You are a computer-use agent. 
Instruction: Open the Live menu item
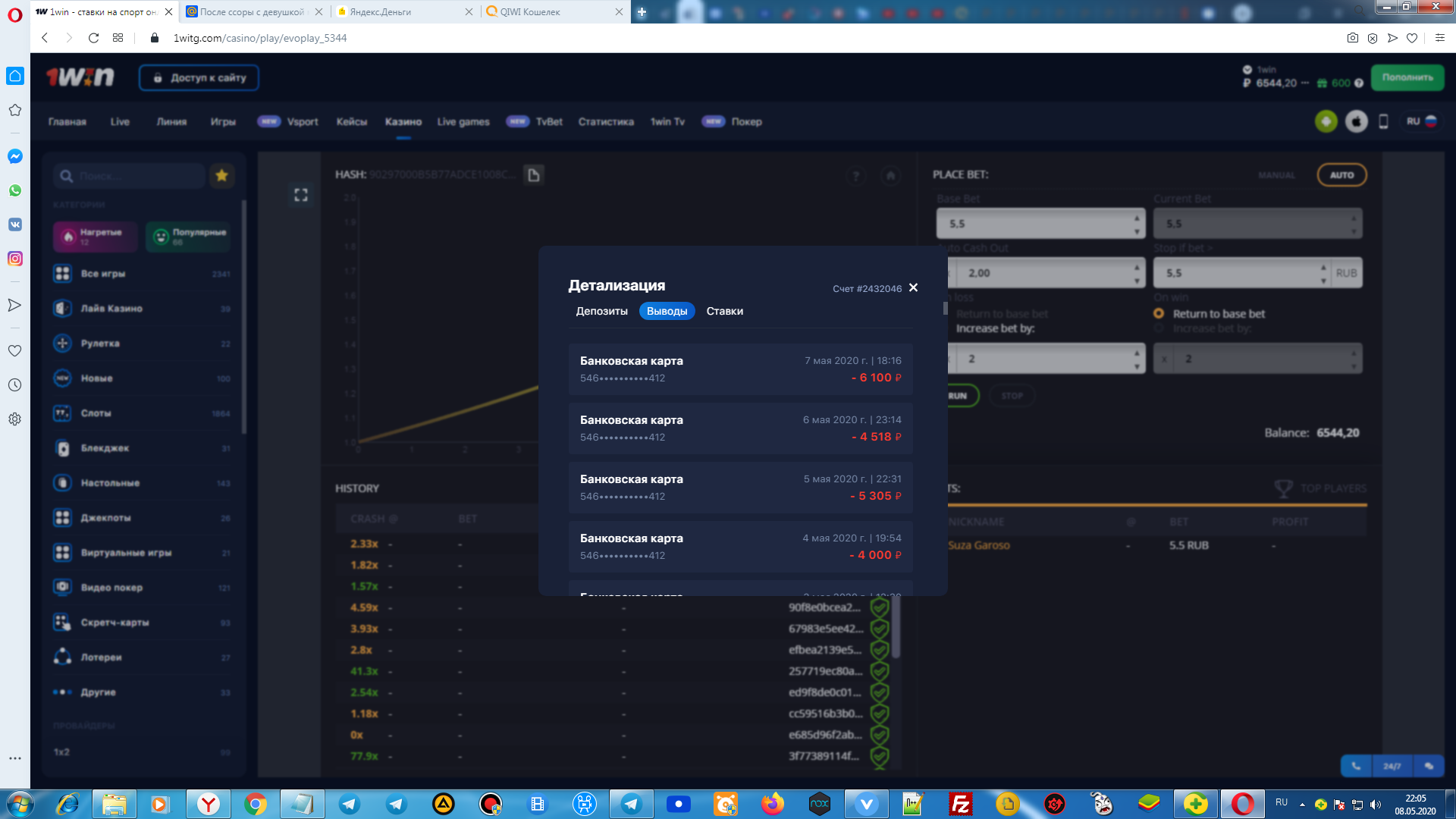point(120,121)
